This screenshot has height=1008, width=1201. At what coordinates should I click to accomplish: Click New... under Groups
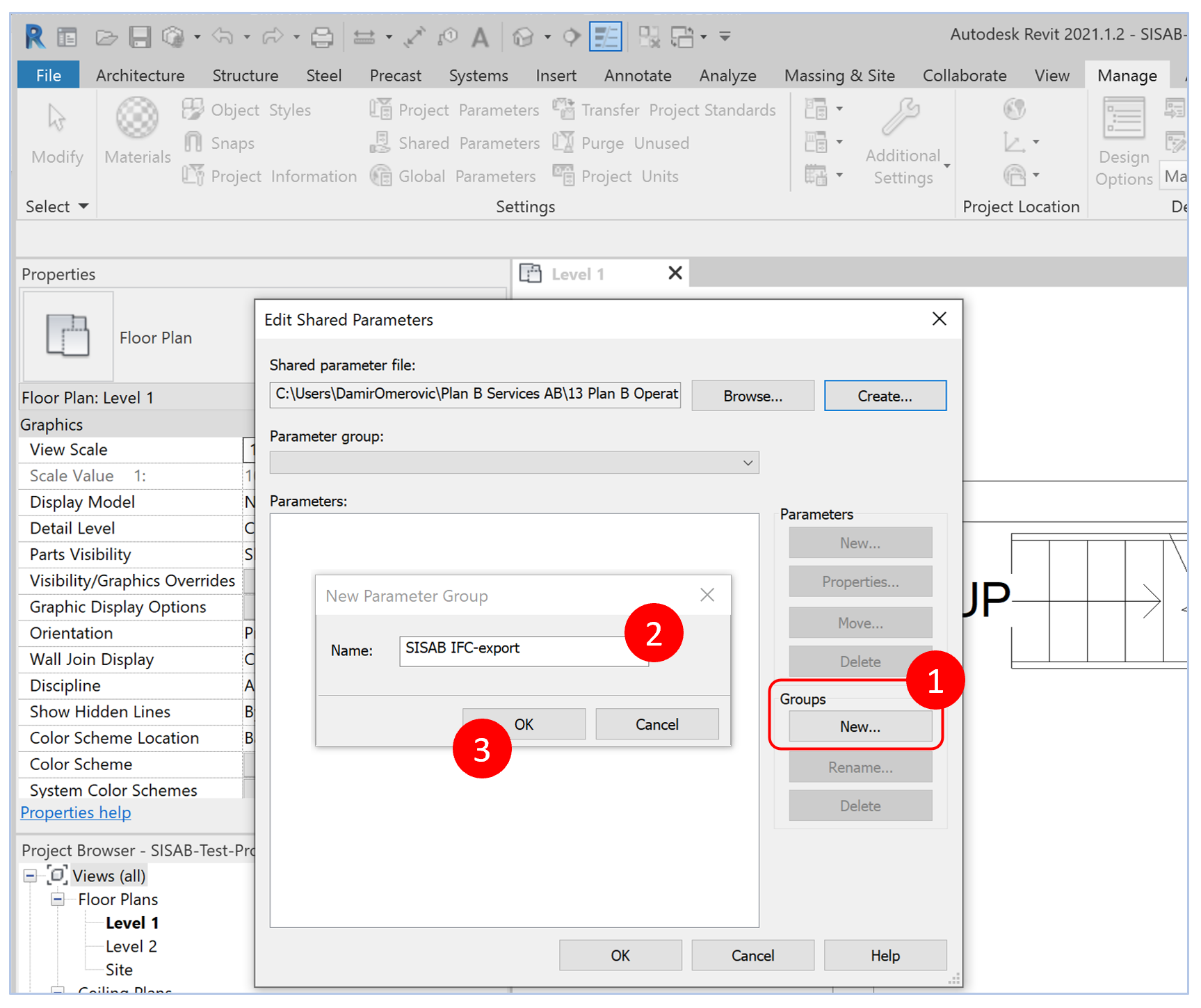click(860, 726)
